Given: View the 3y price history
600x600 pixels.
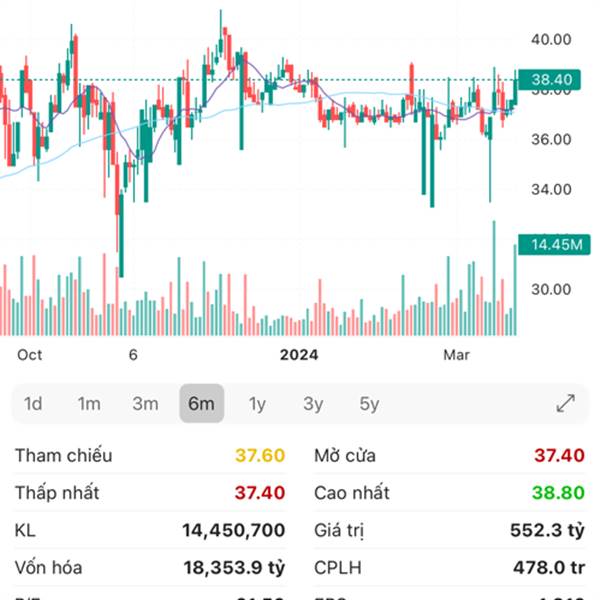Looking at the screenshot, I should [313, 404].
